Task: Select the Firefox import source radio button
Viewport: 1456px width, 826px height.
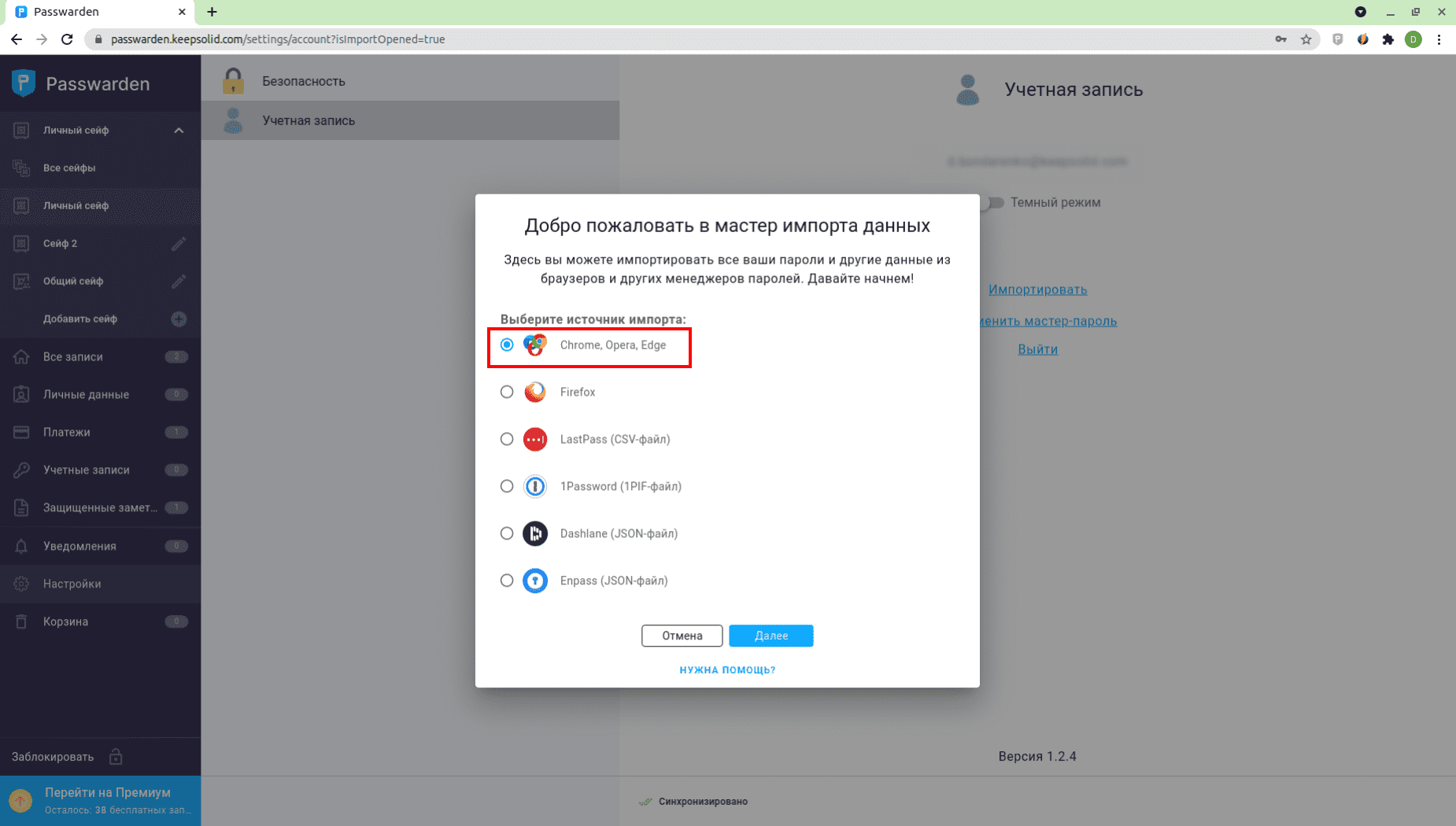Action: 507,392
